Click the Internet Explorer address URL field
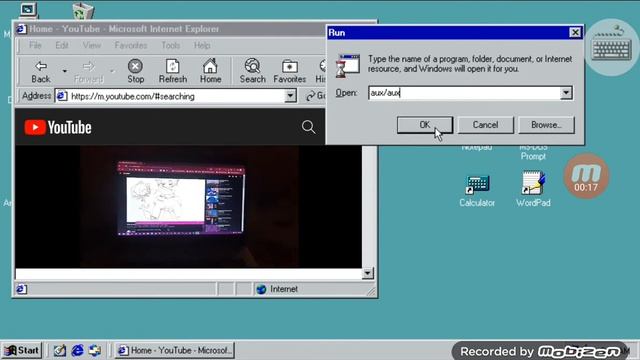 176,96
